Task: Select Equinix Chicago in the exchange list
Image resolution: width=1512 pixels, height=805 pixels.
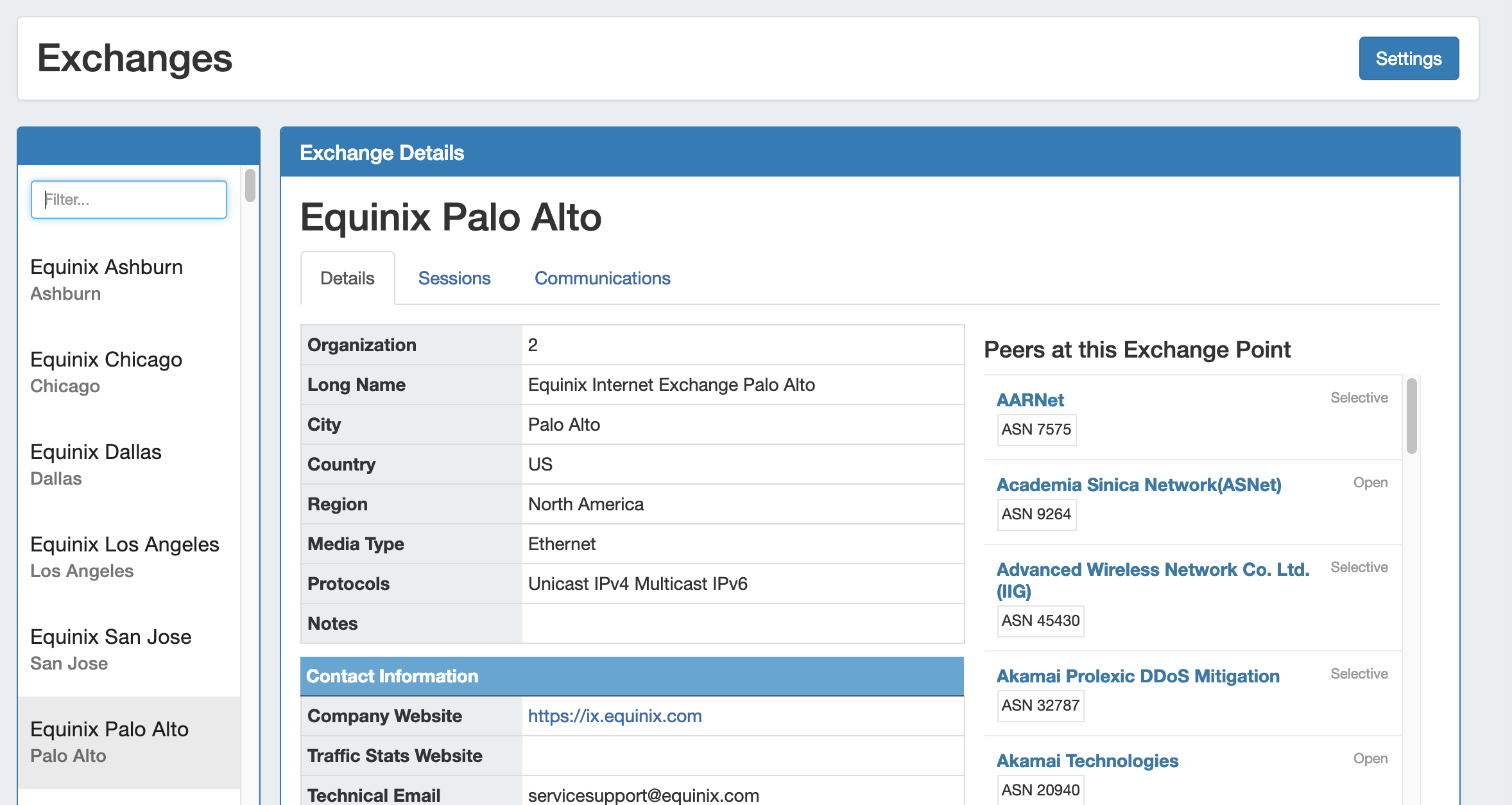Action: click(106, 372)
